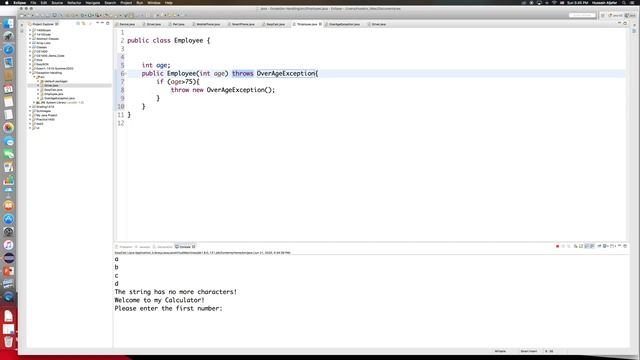Switch to the Pet.java editor tab

178,24
